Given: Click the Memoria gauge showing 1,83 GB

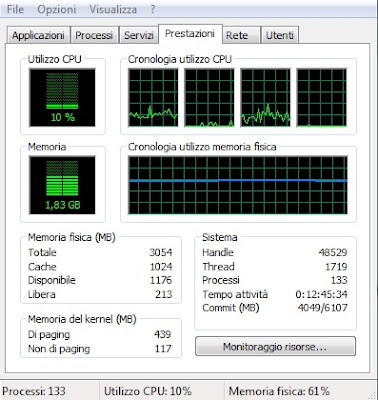Looking at the screenshot, I should [x=62, y=185].
